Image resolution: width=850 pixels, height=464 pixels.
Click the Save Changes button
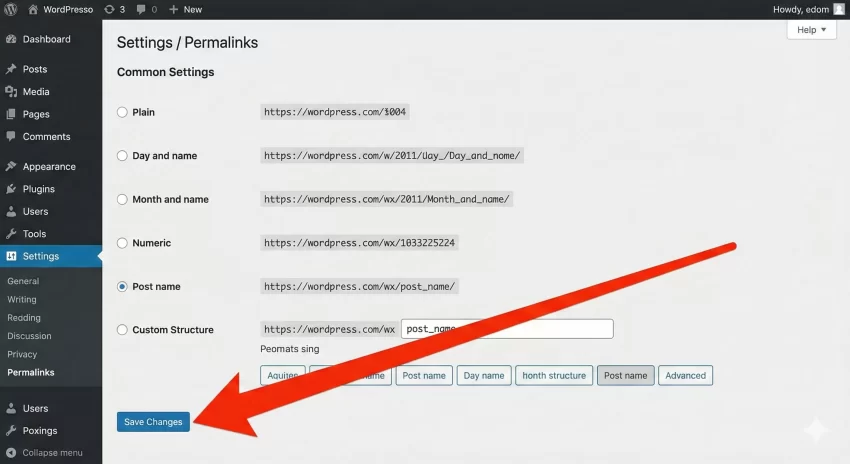(153, 422)
